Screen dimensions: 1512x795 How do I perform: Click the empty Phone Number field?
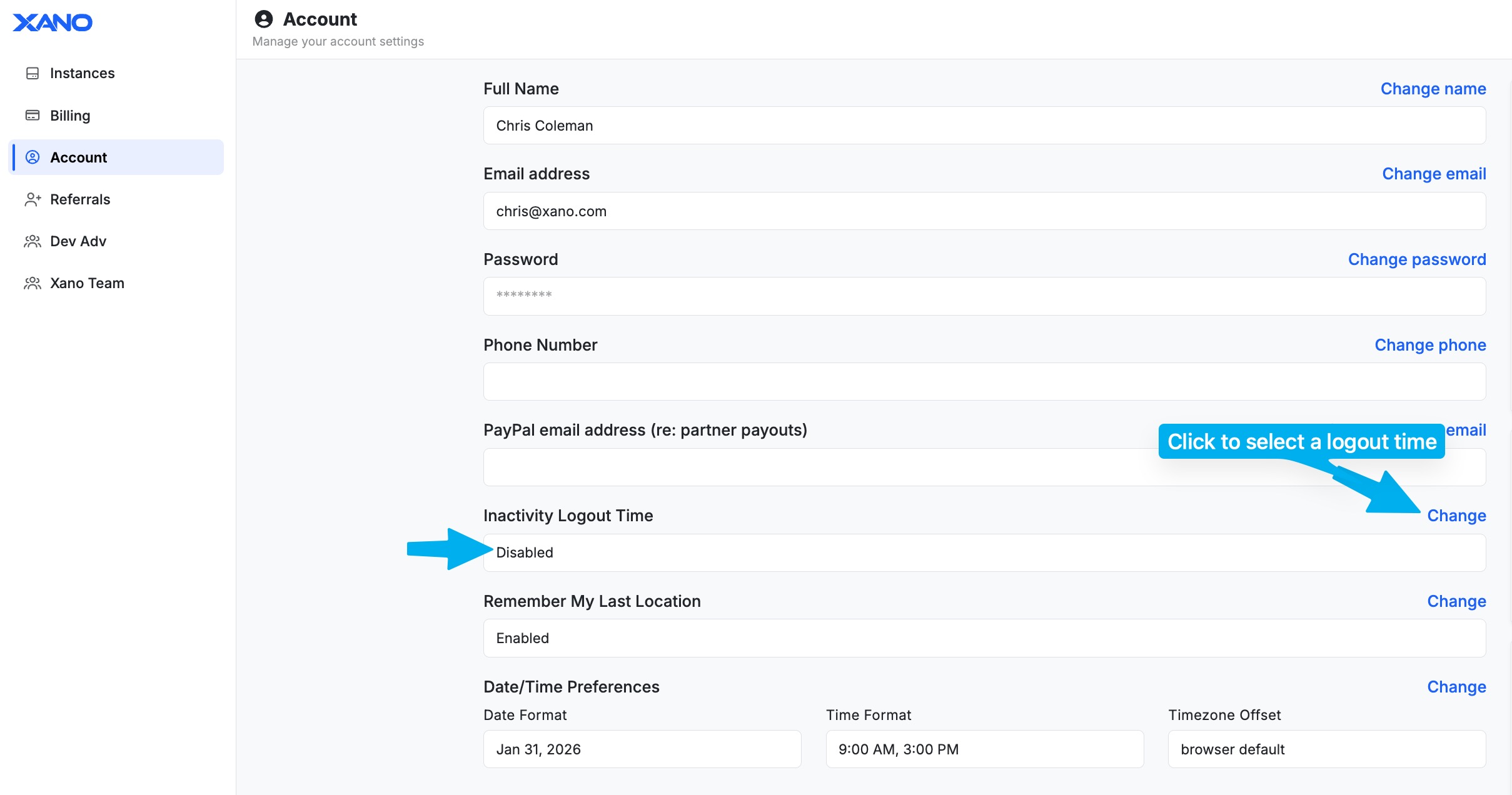[x=984, y=382]
